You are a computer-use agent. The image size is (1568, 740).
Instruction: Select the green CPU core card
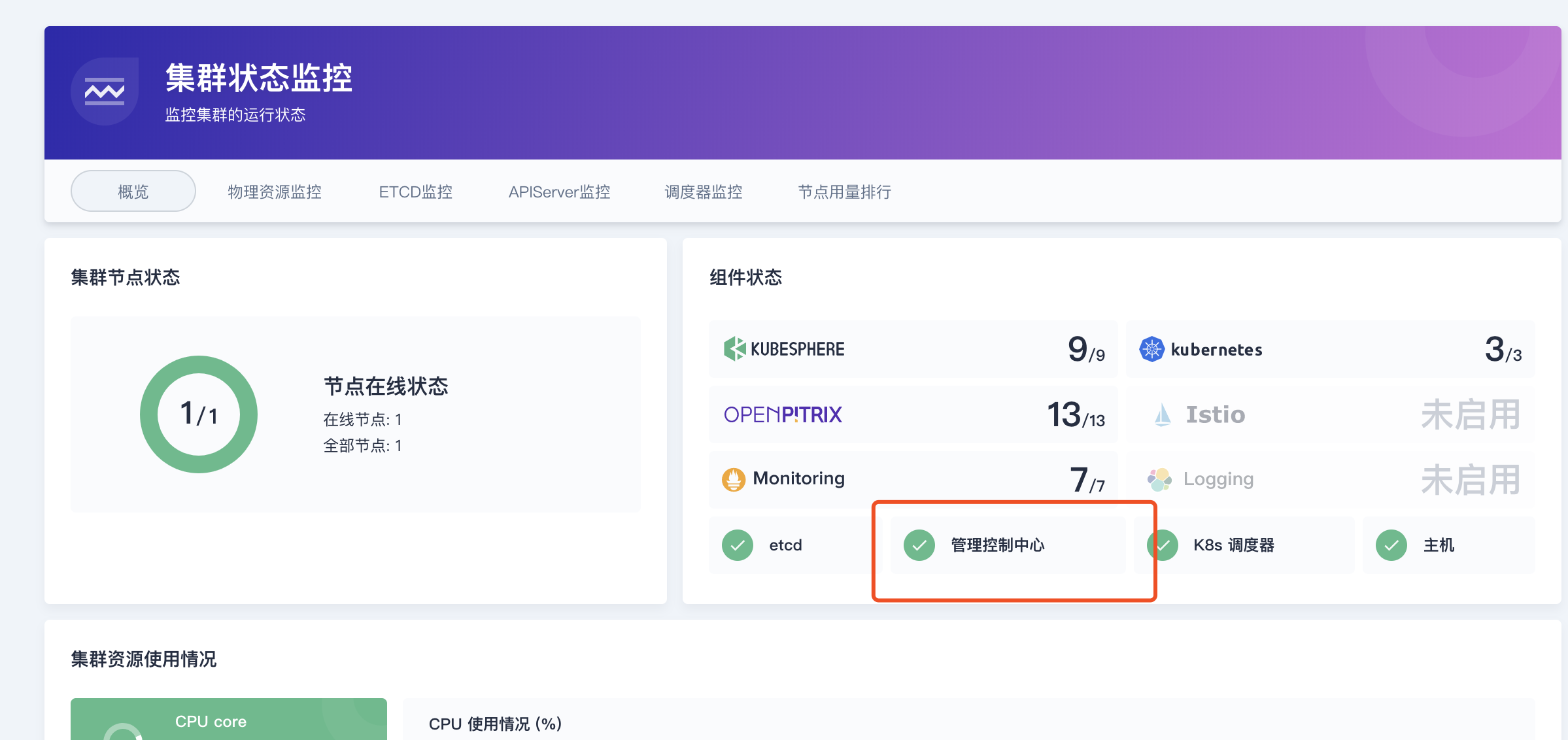[229, 720]
